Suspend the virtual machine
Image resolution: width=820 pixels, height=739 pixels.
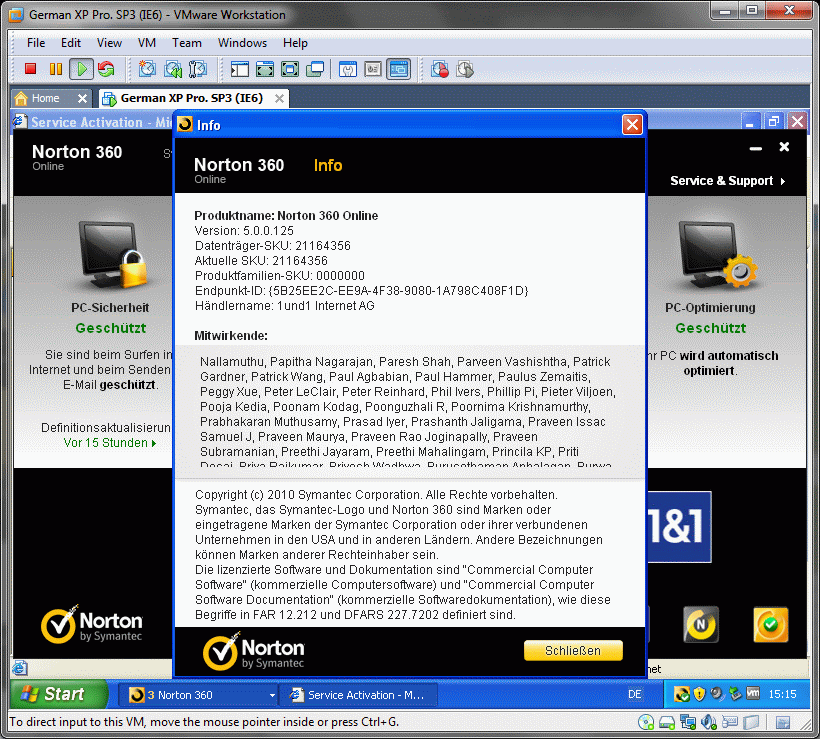tap(55, 69)
